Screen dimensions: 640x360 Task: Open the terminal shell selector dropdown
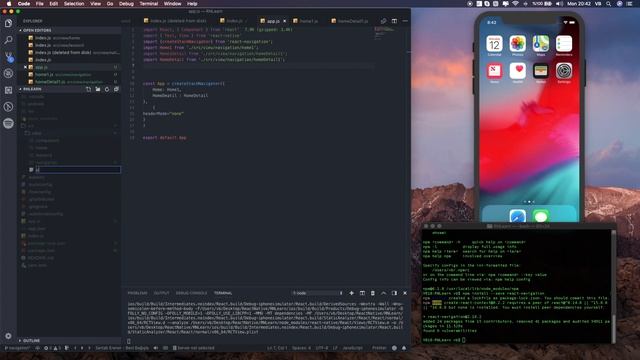click(318, 293)
